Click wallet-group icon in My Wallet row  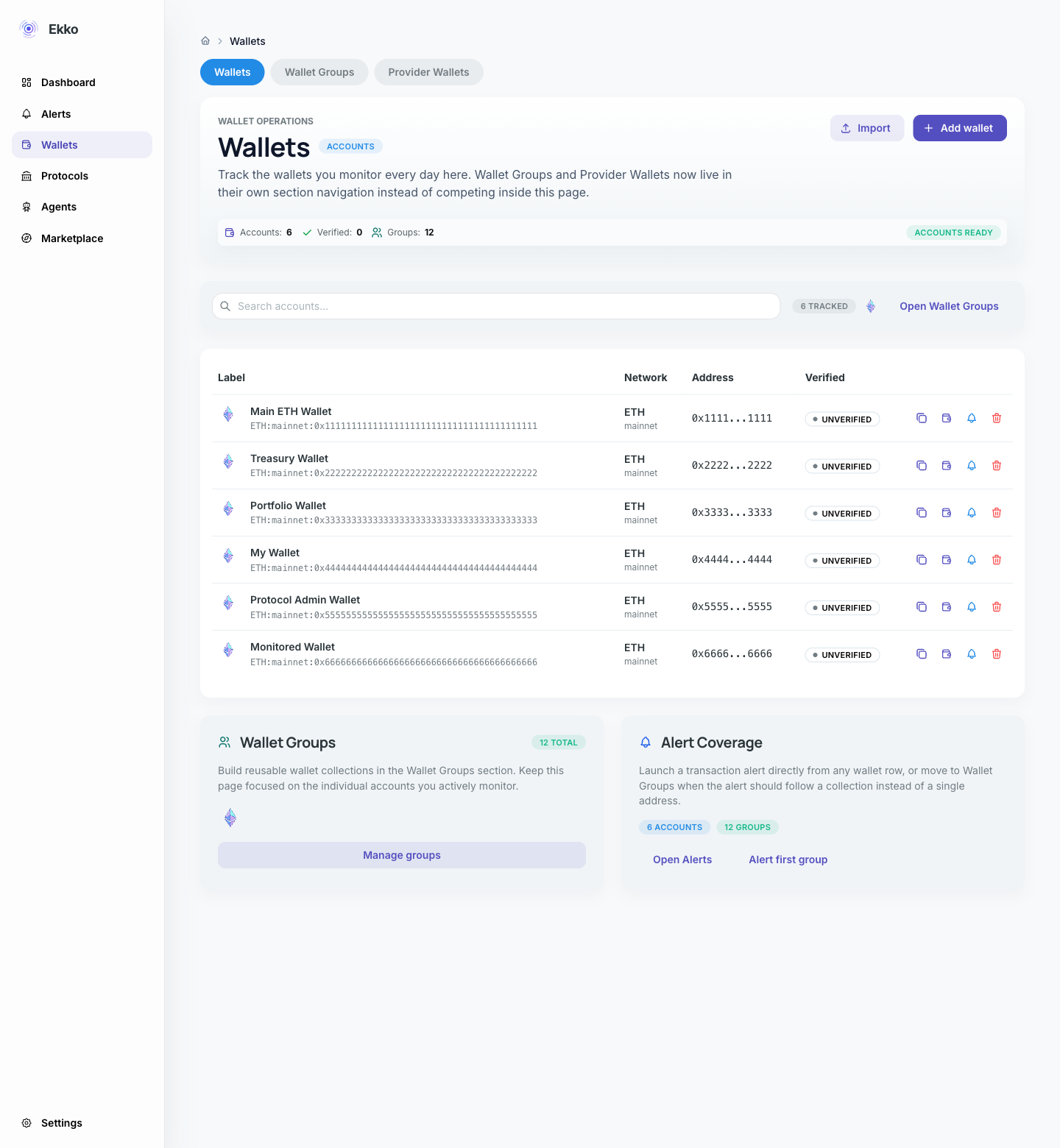coord(947,559)
